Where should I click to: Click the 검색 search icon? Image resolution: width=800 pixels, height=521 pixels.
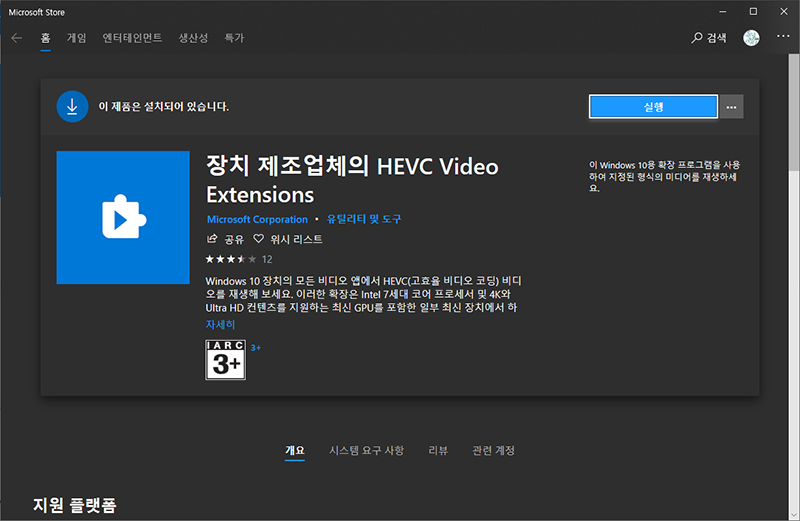click(x=697, y=38)
